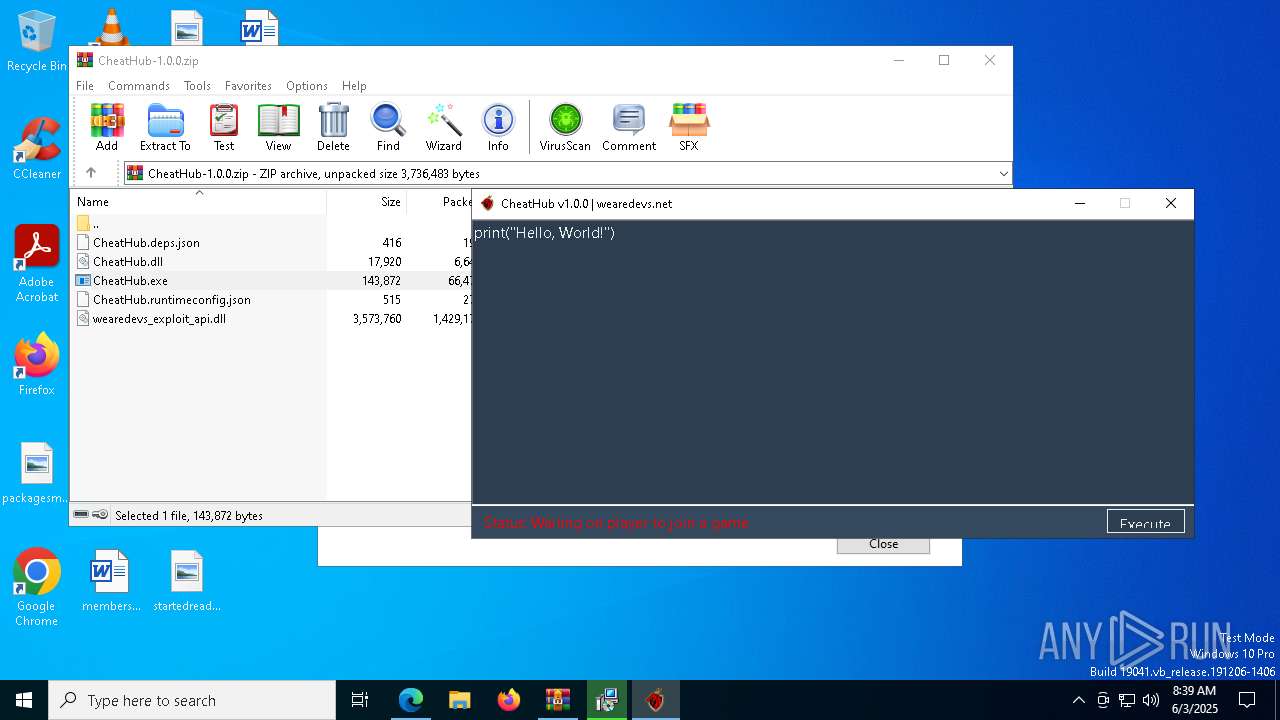This screenshot has height=720, width=1280.
Task: Show archive Info
Action: coord(498,127)
